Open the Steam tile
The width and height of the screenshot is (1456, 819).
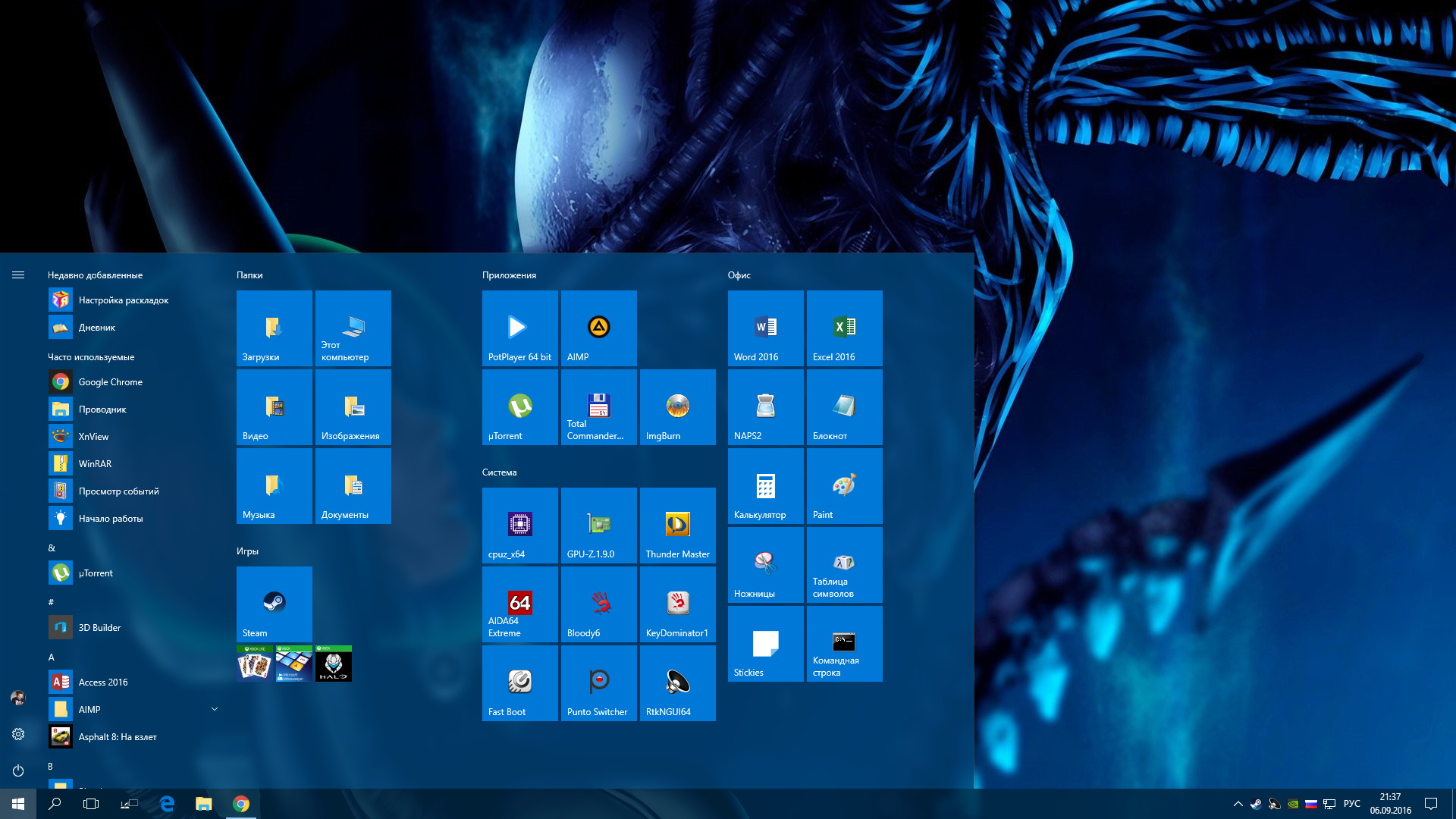point(274,604)
